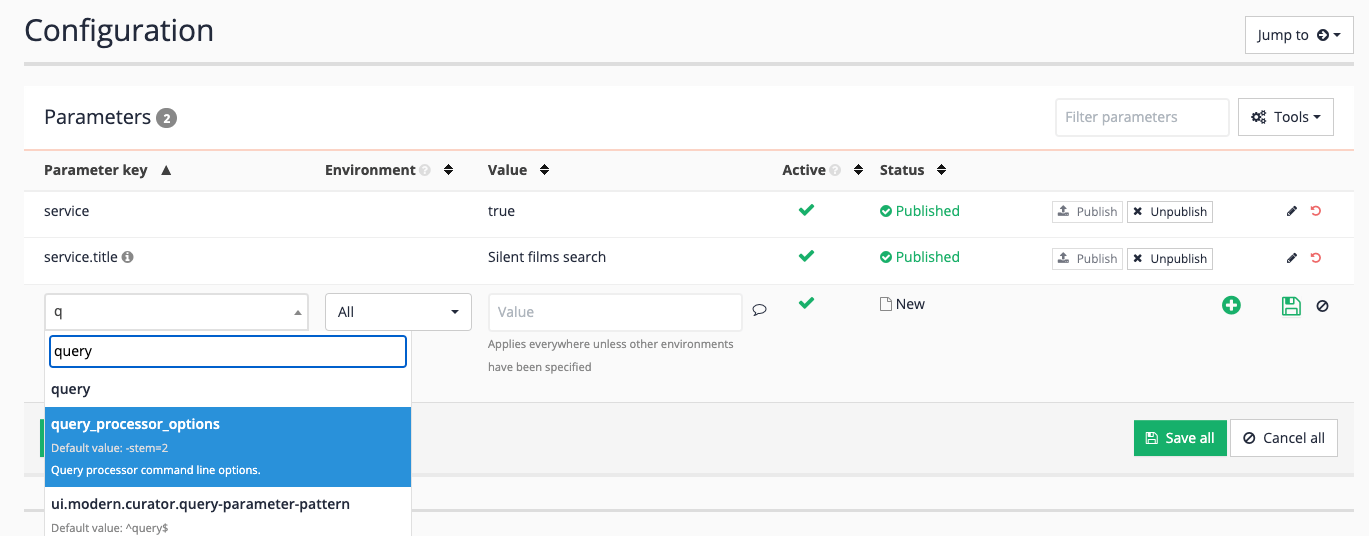The width and height of the screenshot is (1369, 536).
Task: Open the Tools dropdown menu
Action: 1285,117
